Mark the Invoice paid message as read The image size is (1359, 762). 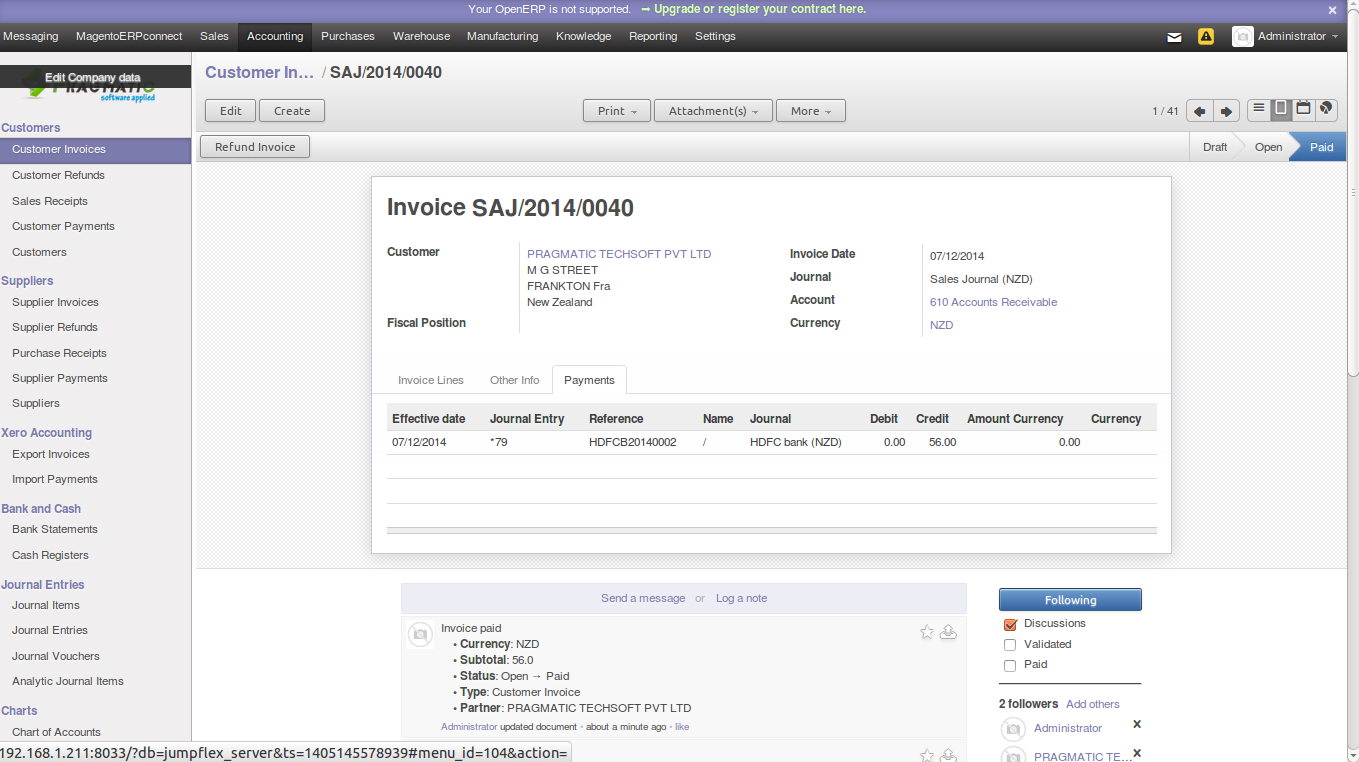[x=948, y=632]
